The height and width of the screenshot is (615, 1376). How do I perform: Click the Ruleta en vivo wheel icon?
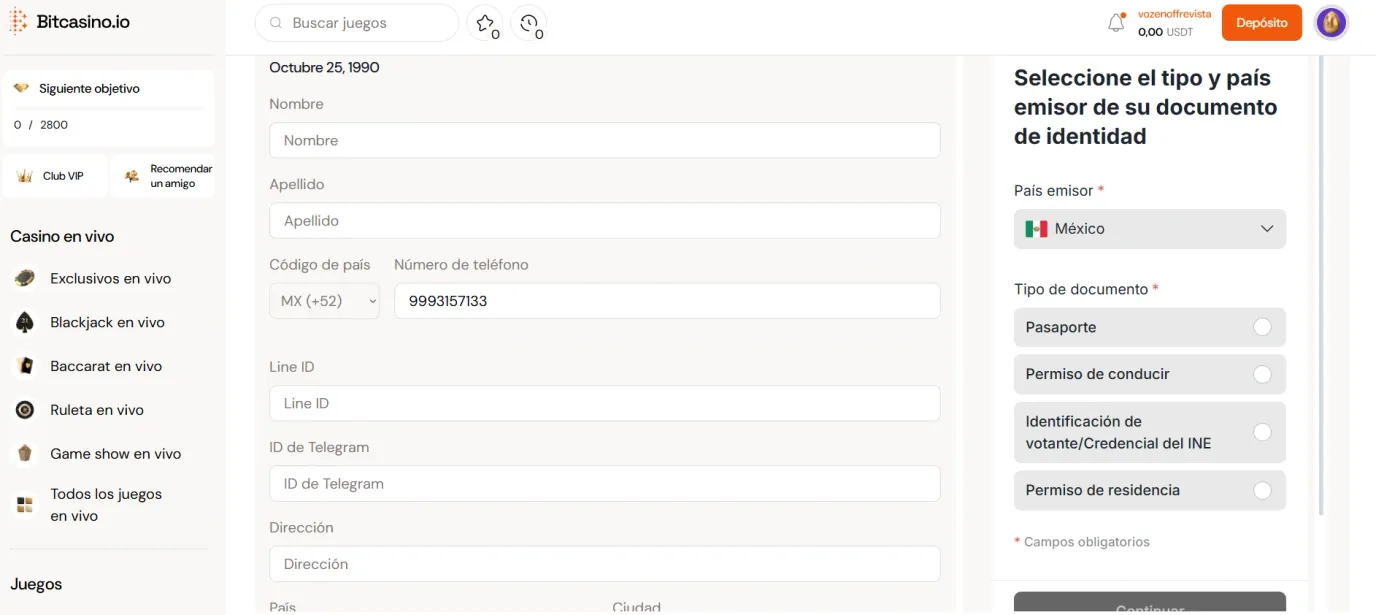coord(25,410)
